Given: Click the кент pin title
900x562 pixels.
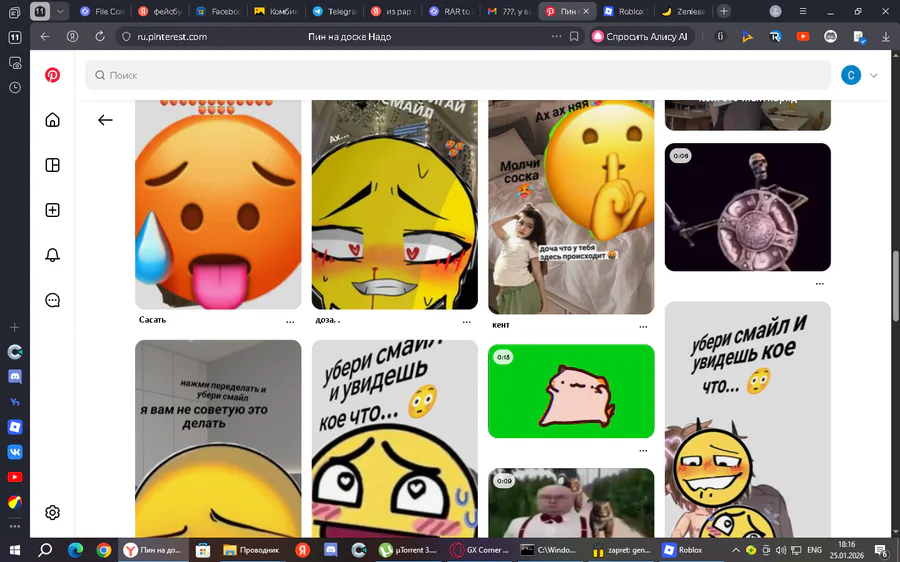Looking at the screenshot, I should pyautogui.click(x=501, y=325).
